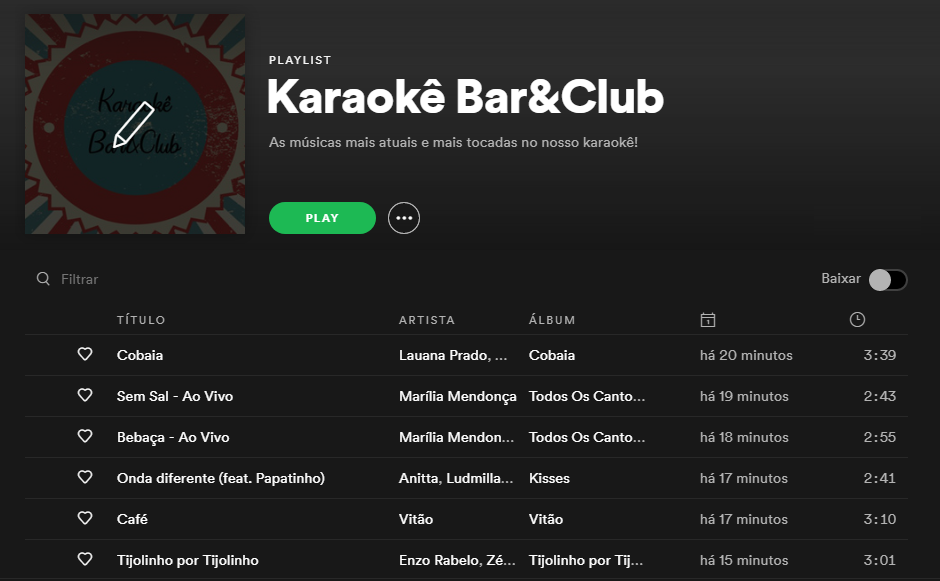Click the heart icon beside Café
This screenshot has width=940, height=581.
pyautogui.click(x=85, y=518)
